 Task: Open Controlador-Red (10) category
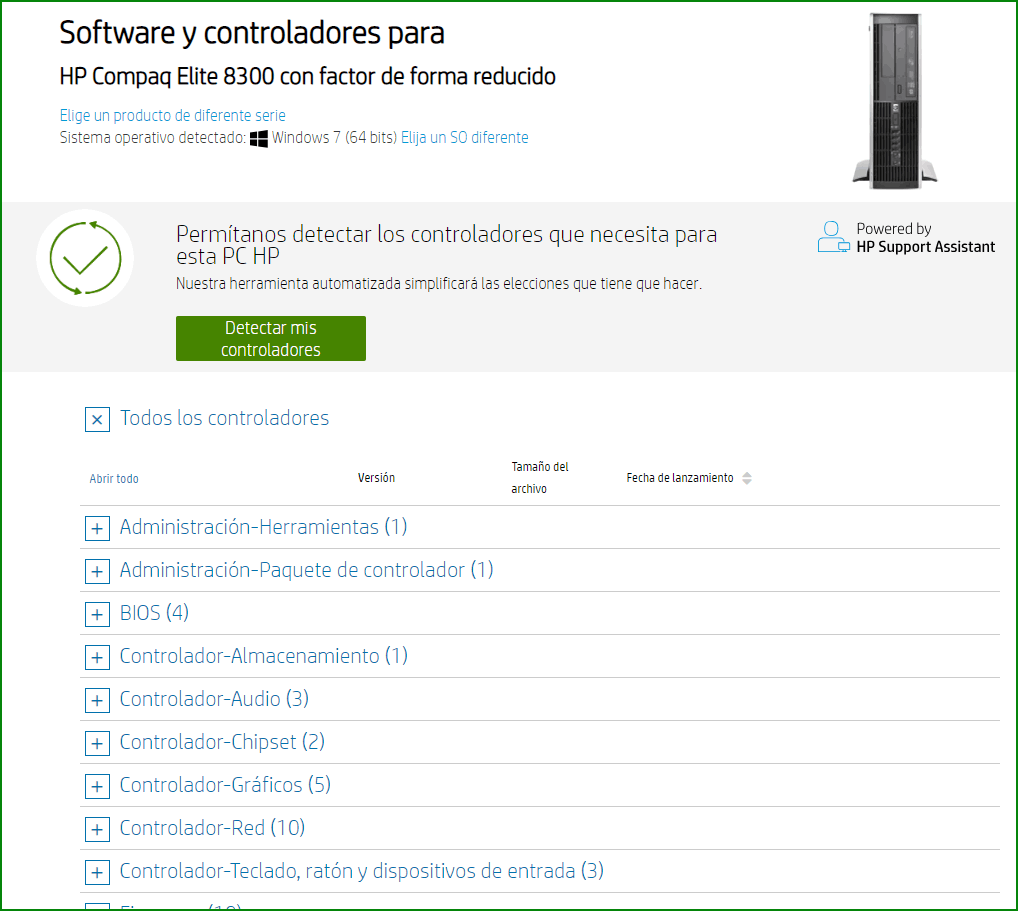(x=212, y=828)
